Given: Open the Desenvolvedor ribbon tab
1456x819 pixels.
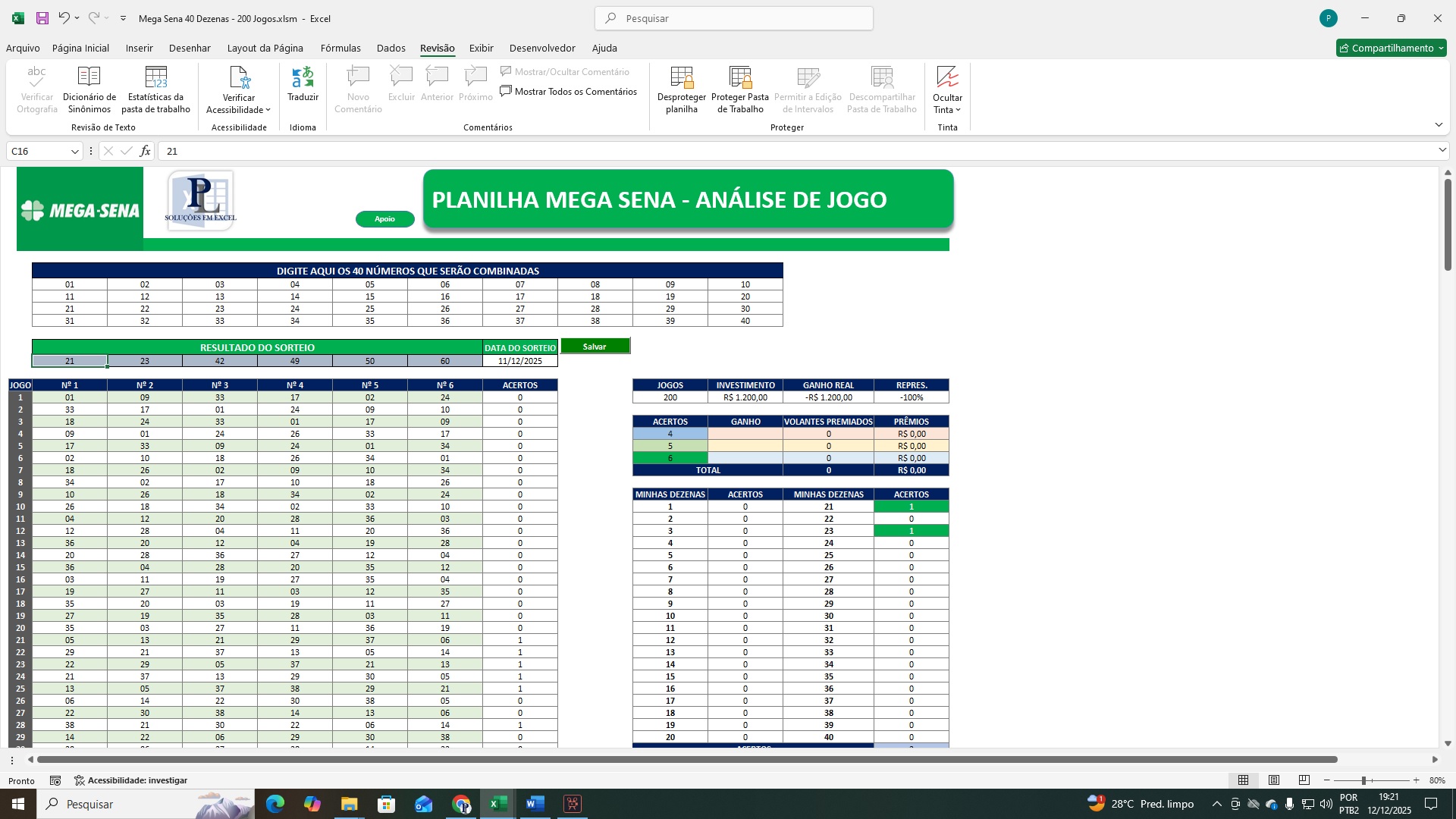Looking at the screenshot, I should pyautogui.click(x=542, y=48).
